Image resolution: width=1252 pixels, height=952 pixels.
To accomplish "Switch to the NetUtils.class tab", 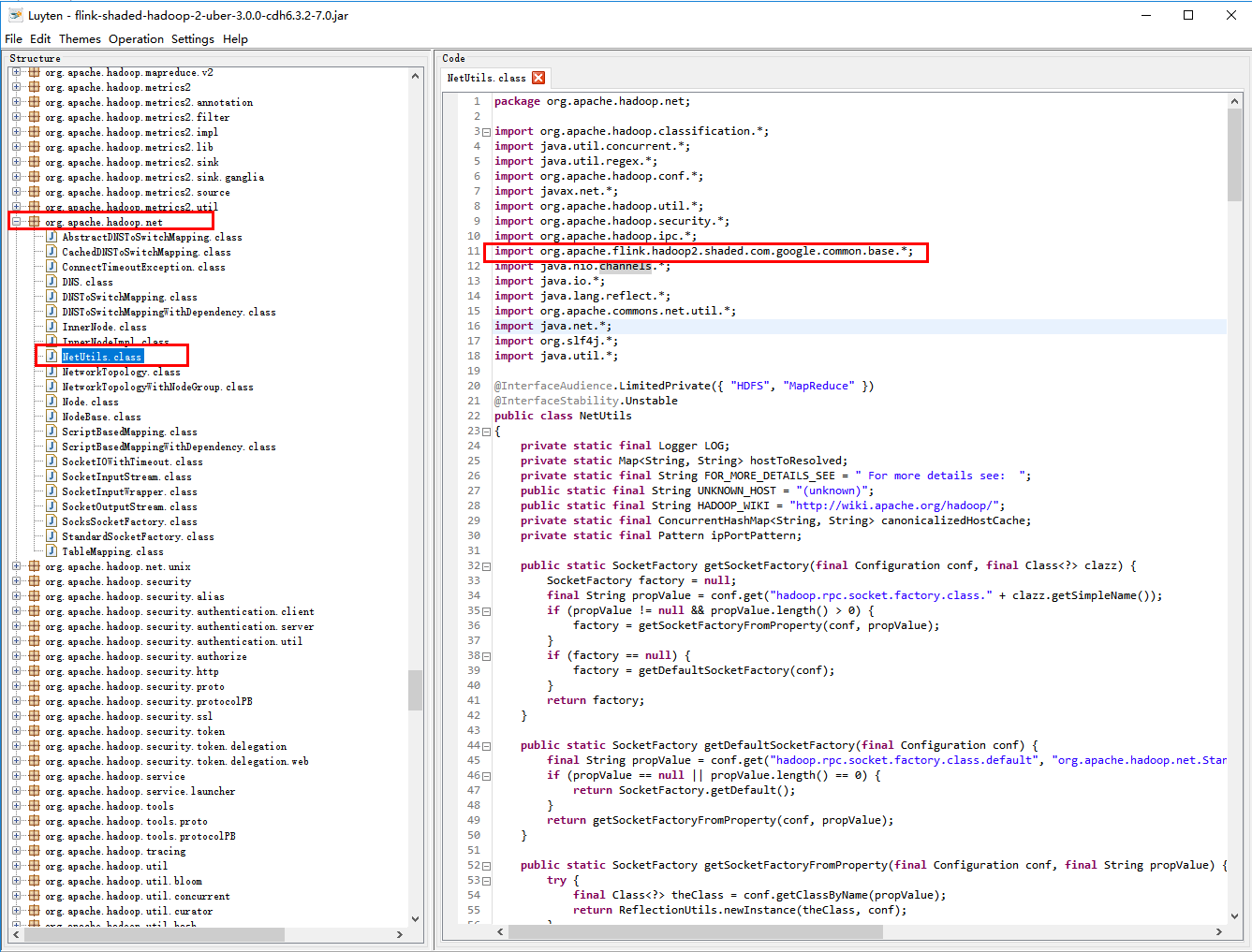I will 488,78.
